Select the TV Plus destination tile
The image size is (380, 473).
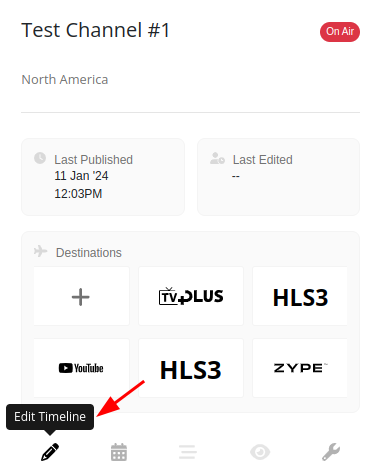(191, 296)
